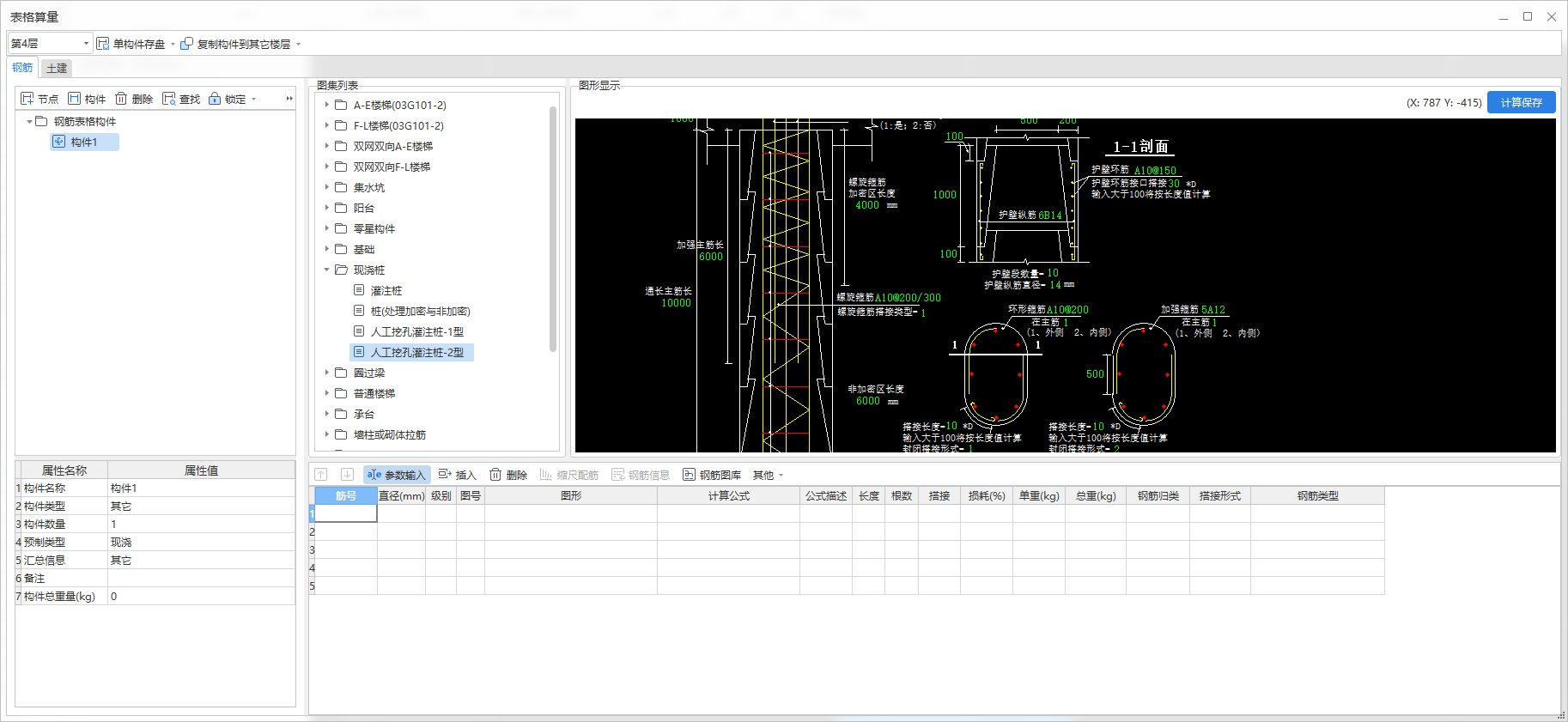Click the left toolbar overflow chevron
The height and width of the screenshot is (722, 1568).
[289, 99]
